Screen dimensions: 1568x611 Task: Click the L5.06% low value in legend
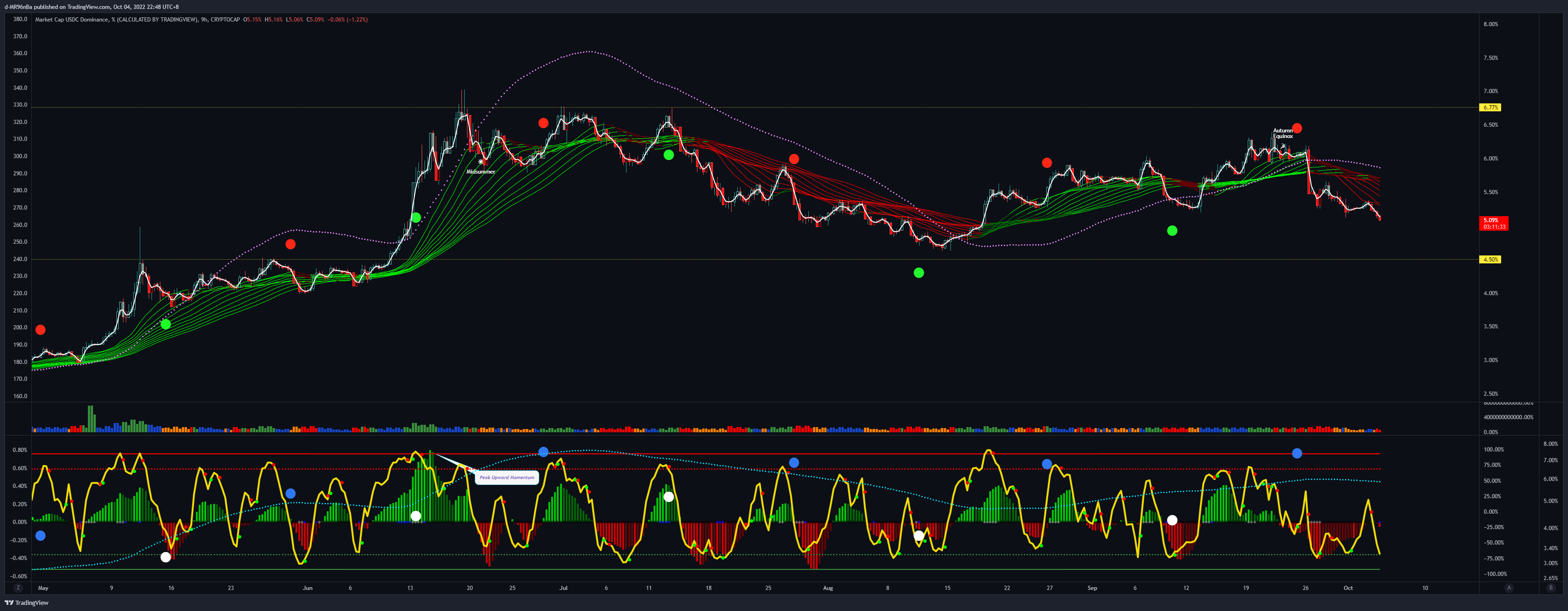[x=294, y=20]
